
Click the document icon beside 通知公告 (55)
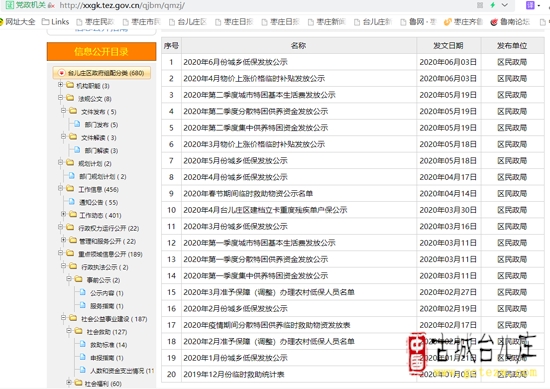(72, 202)
